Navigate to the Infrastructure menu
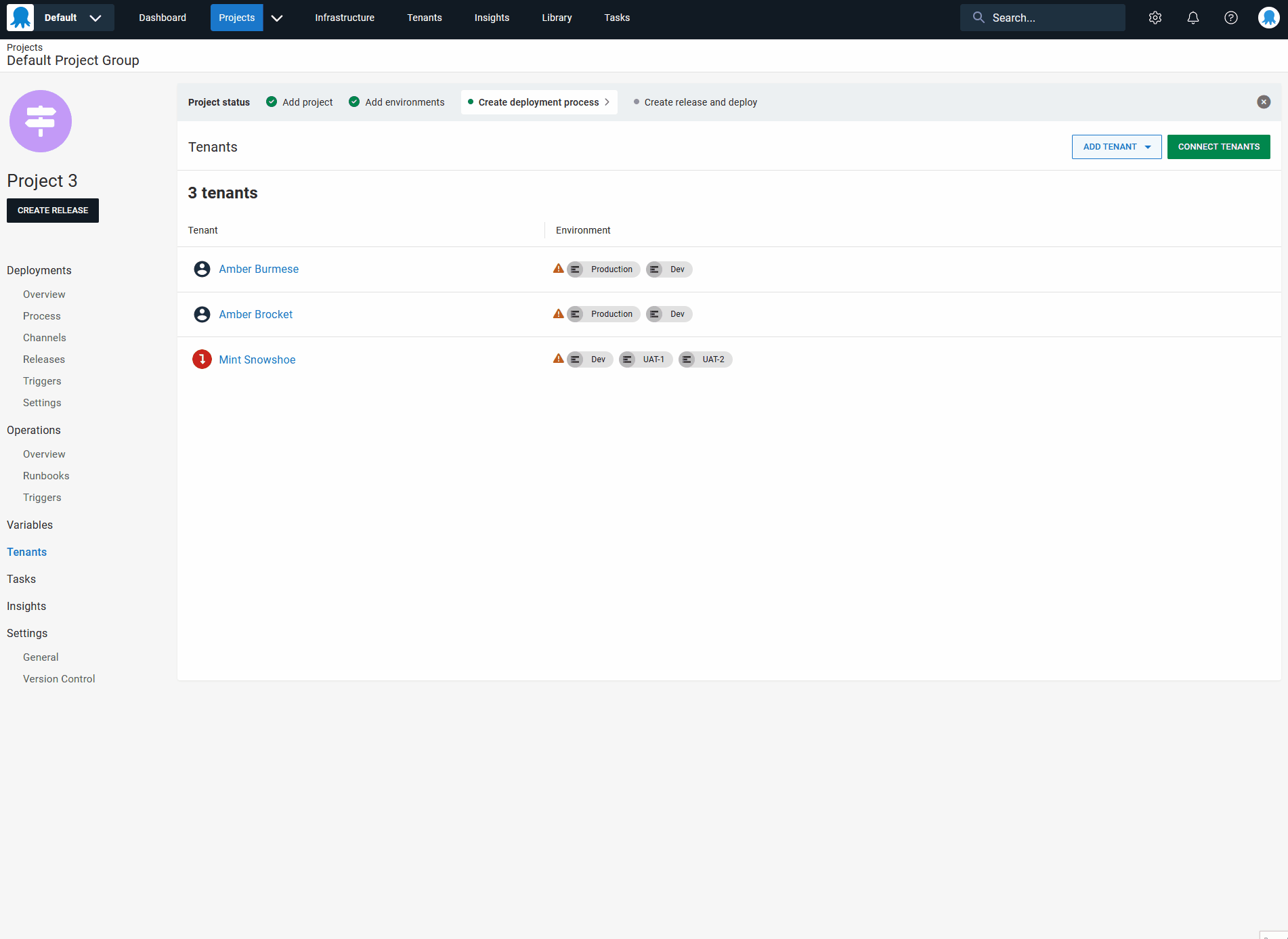Screen dimensions: 1288x939 pos(344,18)
